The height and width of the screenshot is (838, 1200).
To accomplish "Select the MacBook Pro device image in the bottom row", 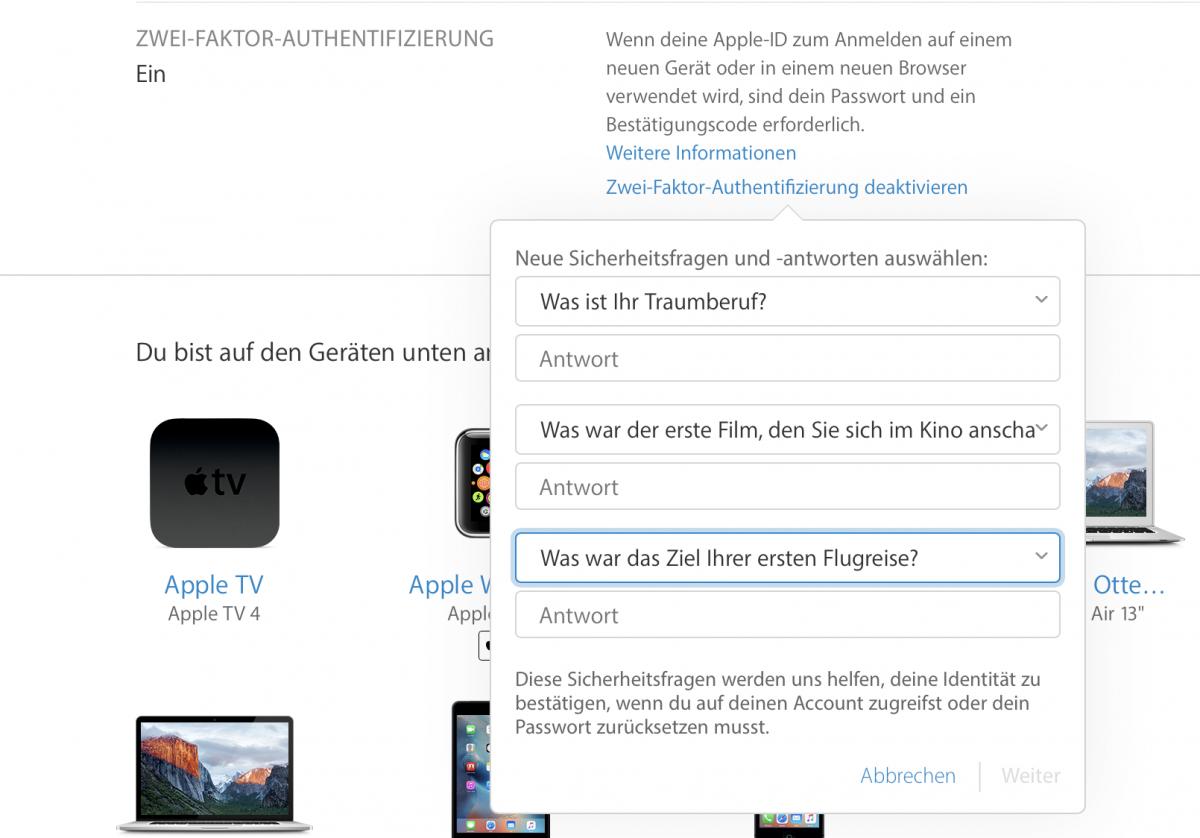I will (214, 774).
